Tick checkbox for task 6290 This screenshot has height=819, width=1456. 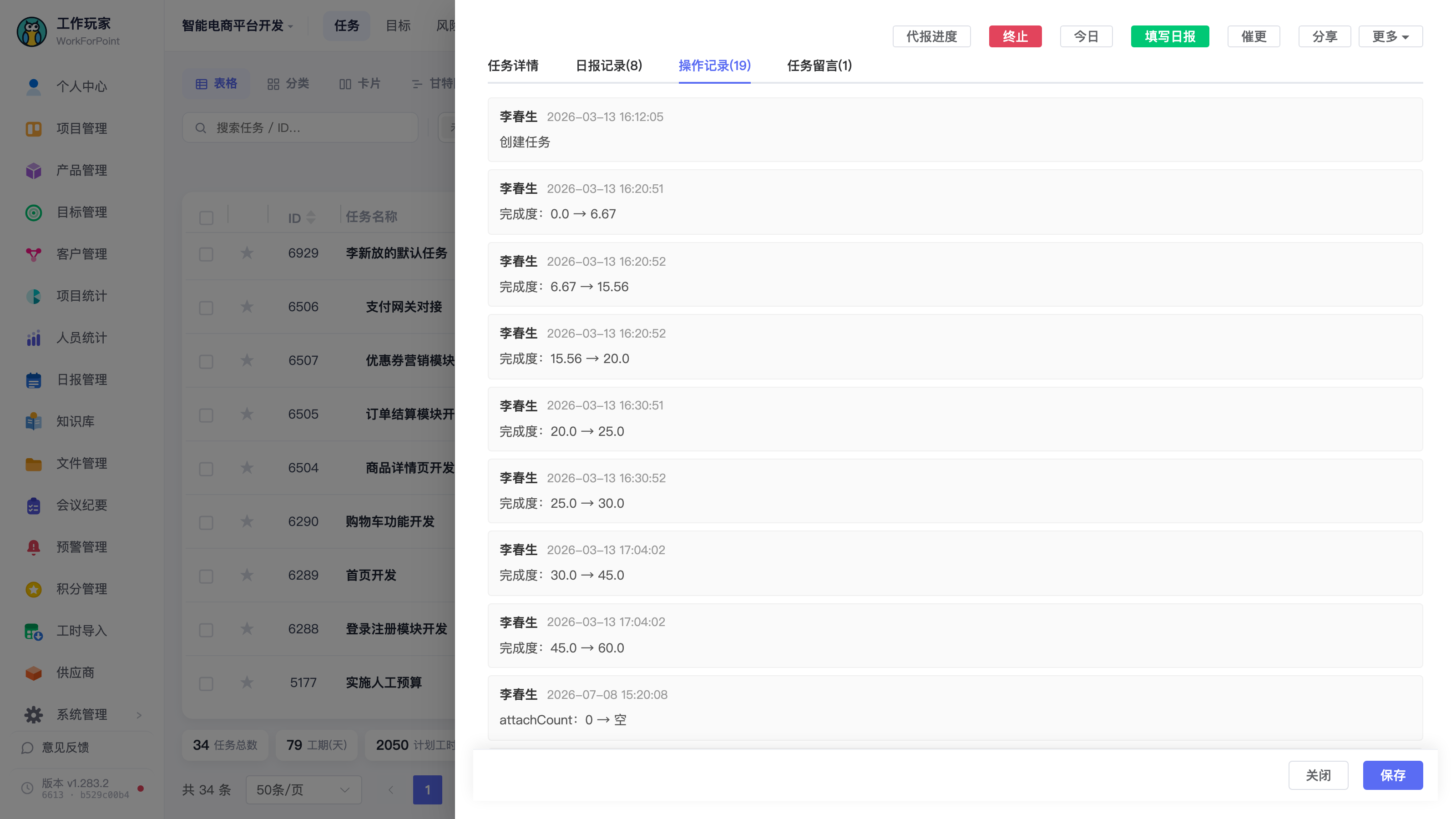click(206, 522)
